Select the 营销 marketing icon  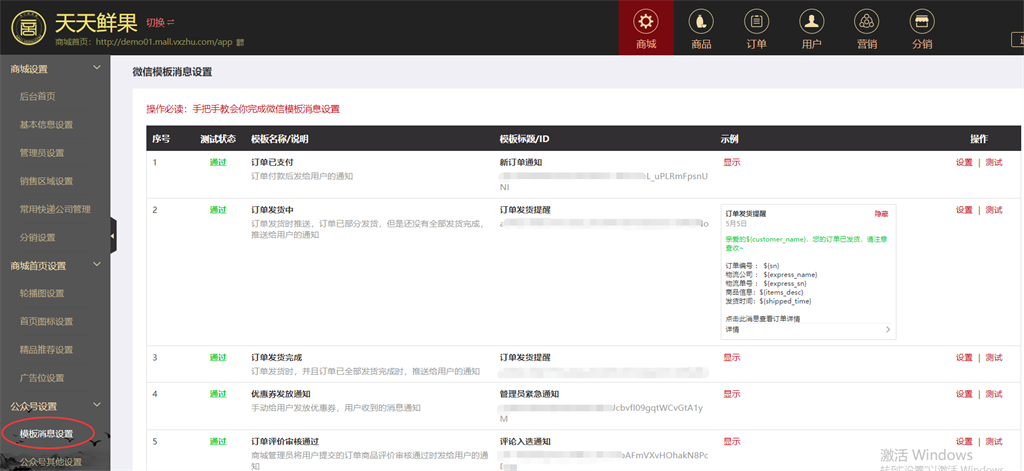(866, 28)
